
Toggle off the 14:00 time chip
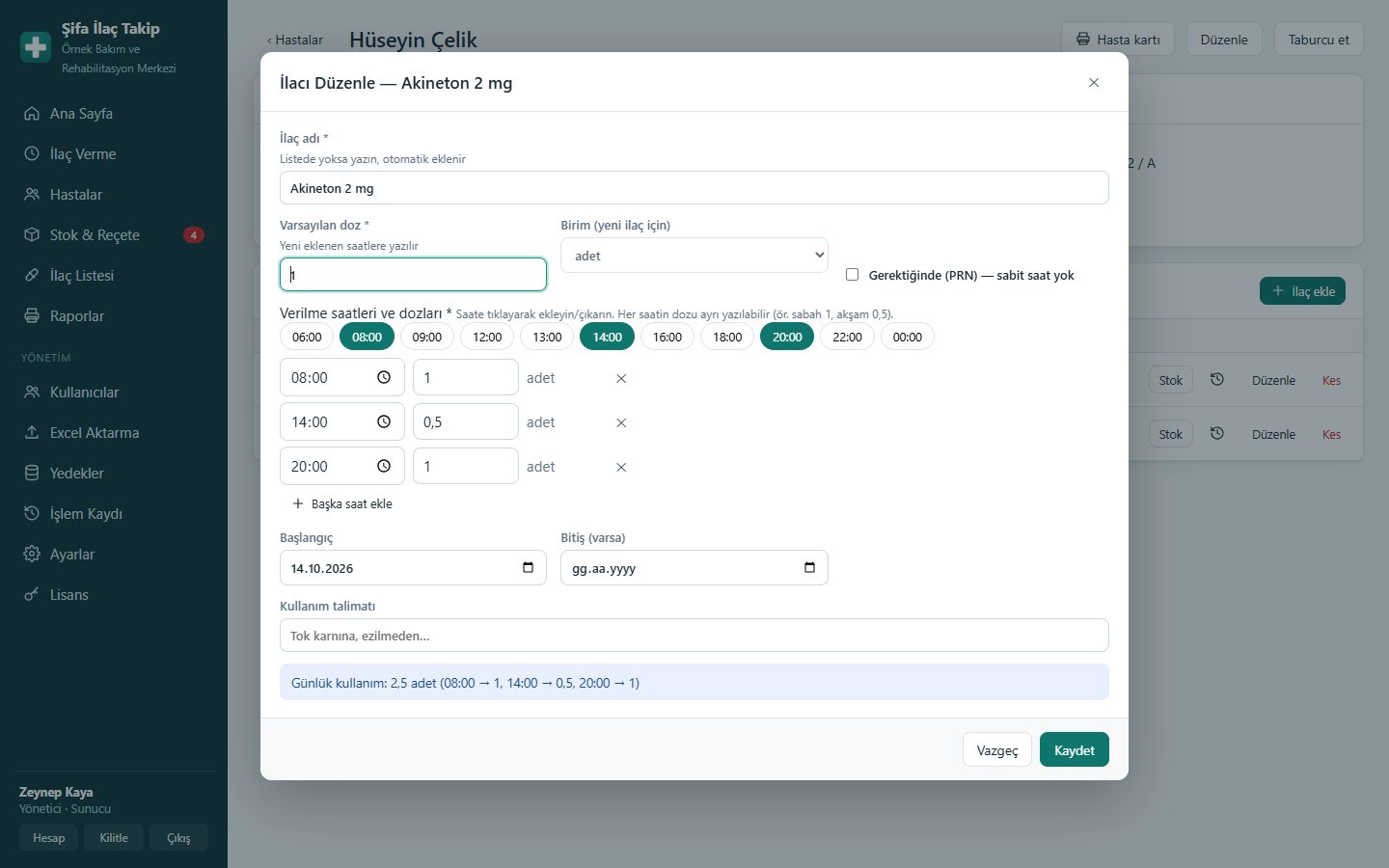[x=607, y=337]
